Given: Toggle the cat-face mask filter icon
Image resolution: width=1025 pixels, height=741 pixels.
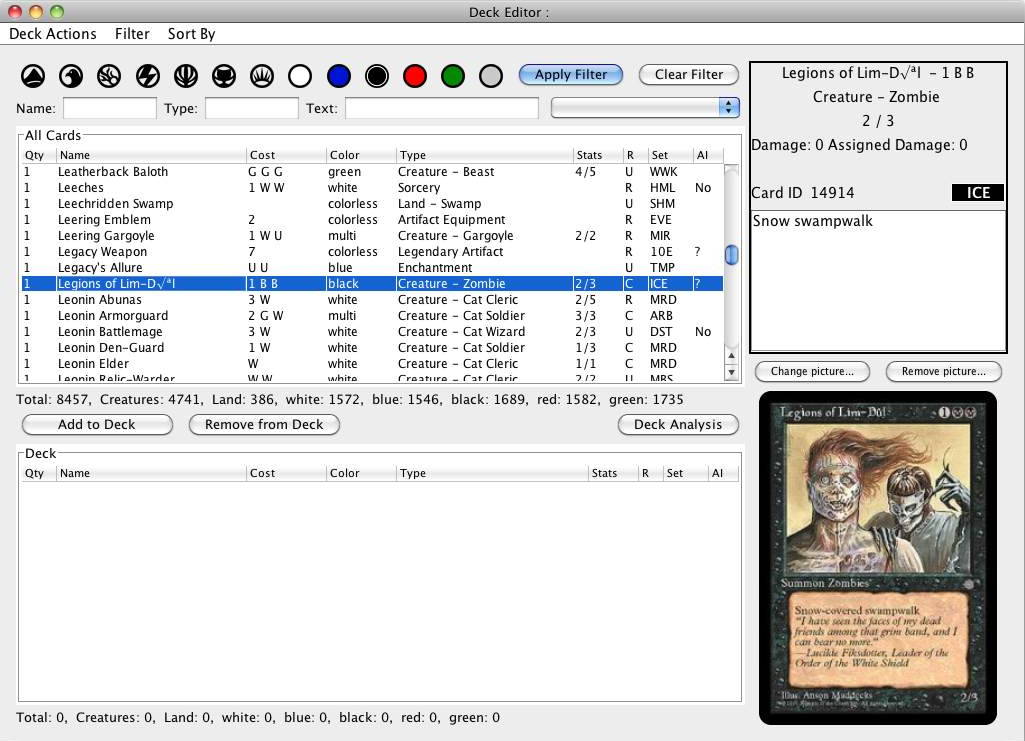Looking at the screenshot, I should (223, 76).
